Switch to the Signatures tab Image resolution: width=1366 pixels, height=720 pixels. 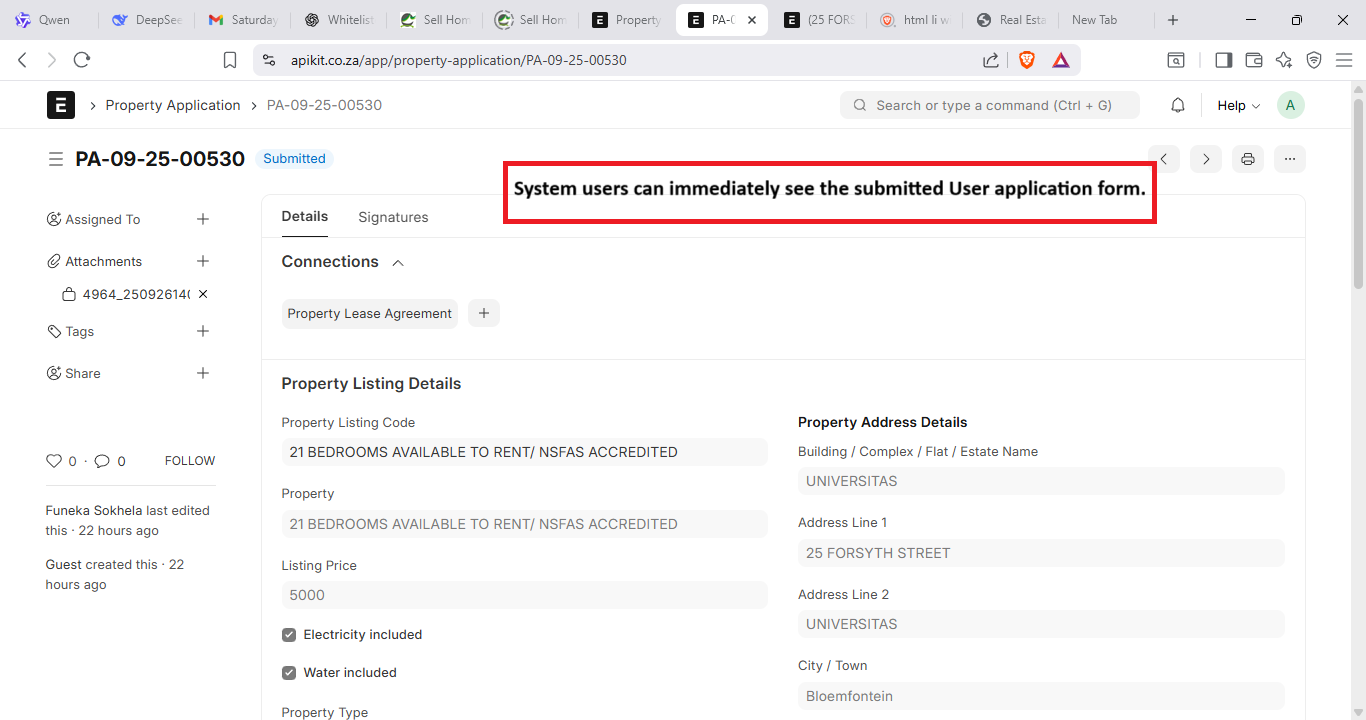393,217
